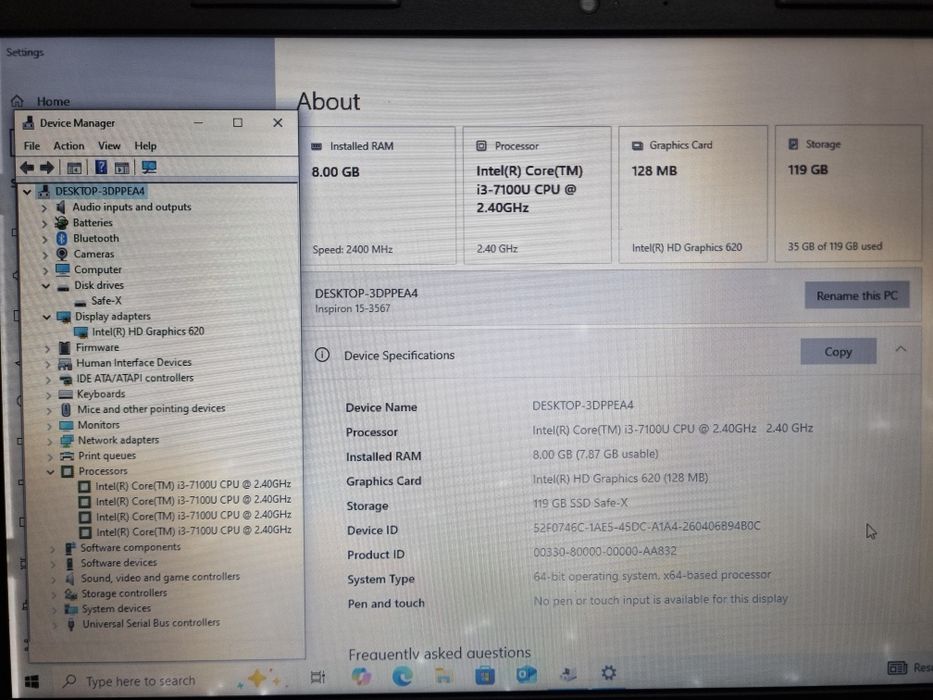This screenshot has width=933, height=700.
Task: Expand the Sound, video and game controllers node
Action: [x=54, y=579]
